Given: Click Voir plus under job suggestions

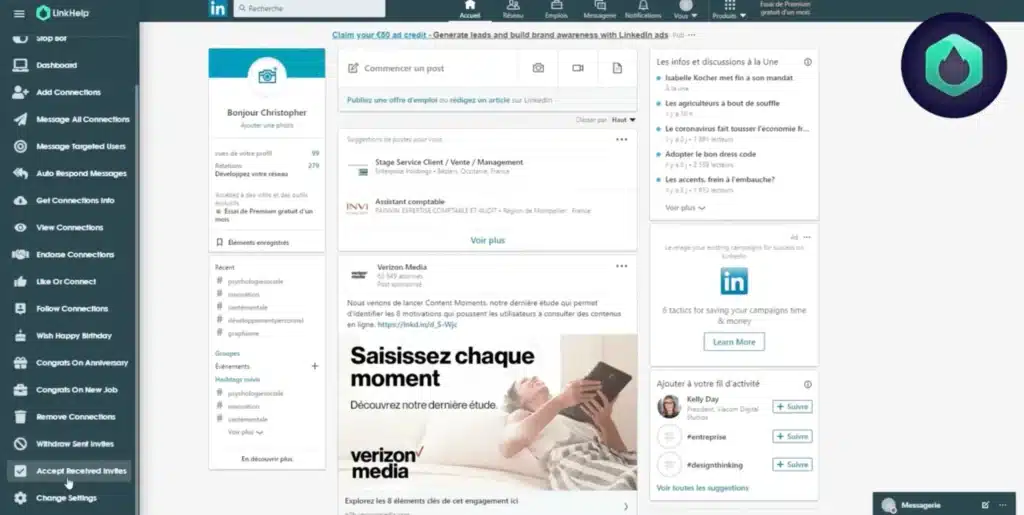Looking at the screenshot, I should pos(488,240).
